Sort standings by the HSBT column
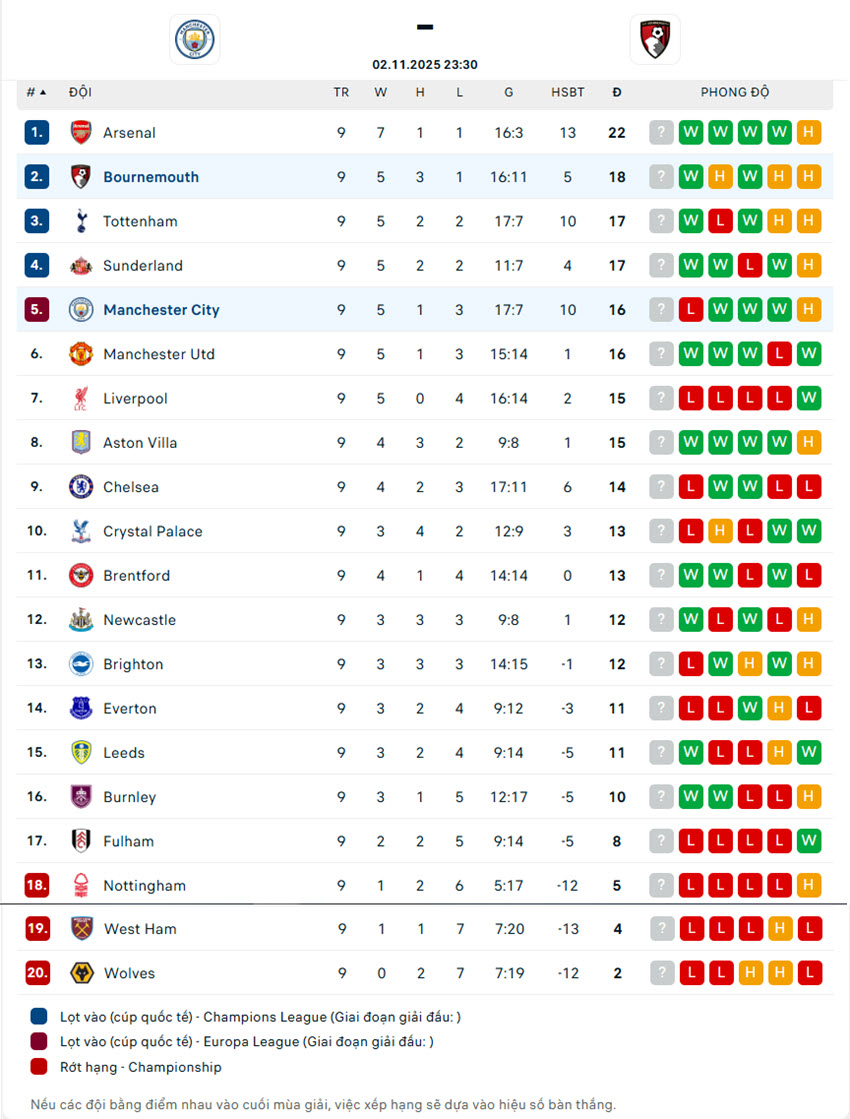This screenshot has width=850, height=1119. tap(568, 92)
